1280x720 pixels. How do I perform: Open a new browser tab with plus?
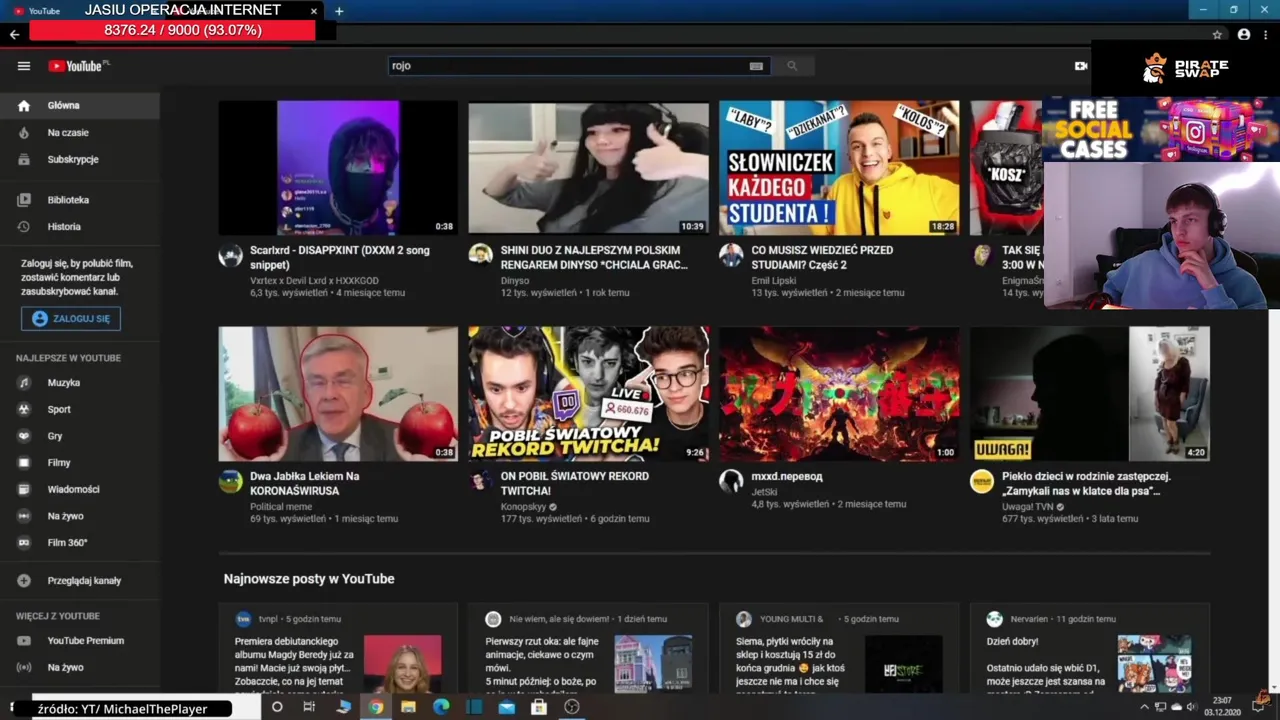[339, 11]
